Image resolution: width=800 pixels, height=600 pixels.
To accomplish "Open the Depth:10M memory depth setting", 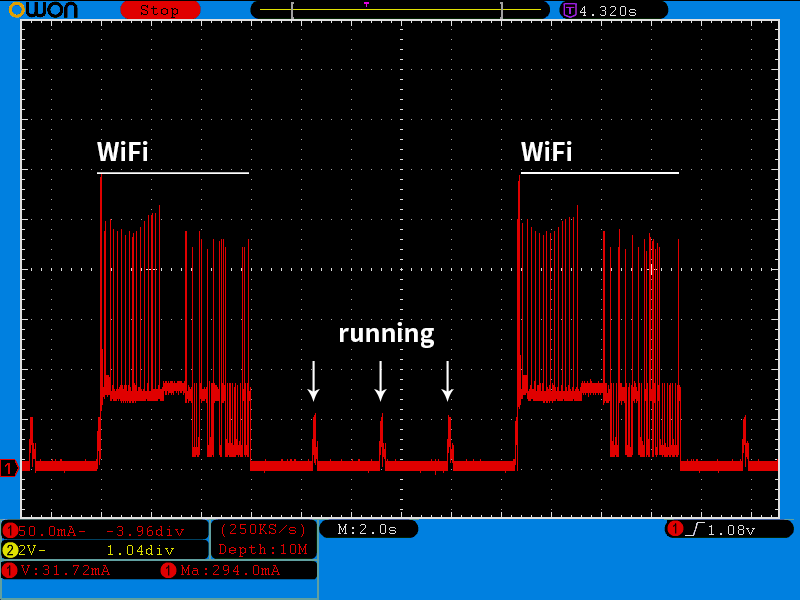I will click(263, 550).
